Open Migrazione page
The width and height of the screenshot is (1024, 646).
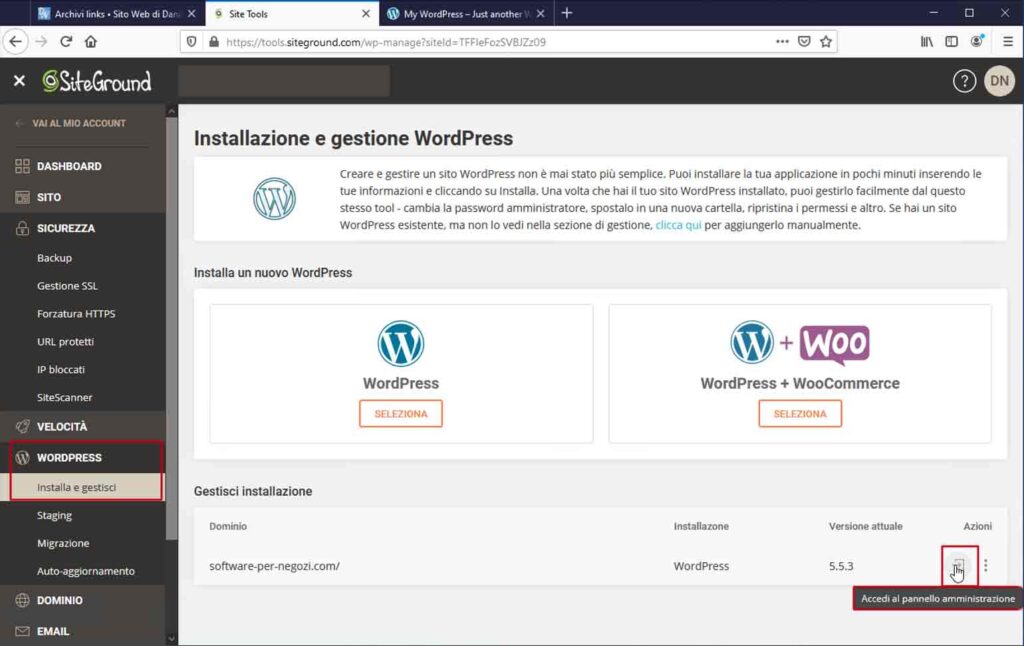click(x=63, y=543)
